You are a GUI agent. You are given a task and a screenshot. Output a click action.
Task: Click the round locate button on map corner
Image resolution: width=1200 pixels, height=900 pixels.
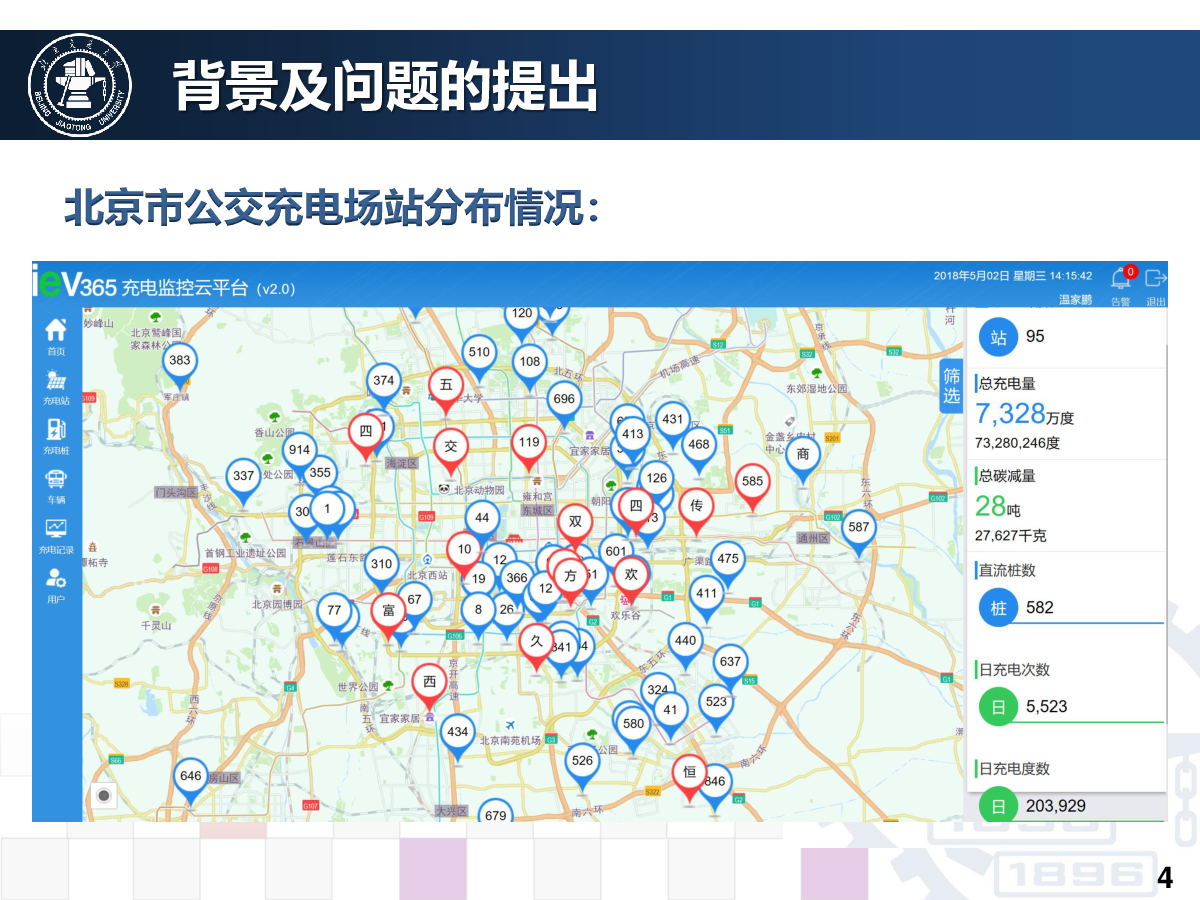point(103,796)
